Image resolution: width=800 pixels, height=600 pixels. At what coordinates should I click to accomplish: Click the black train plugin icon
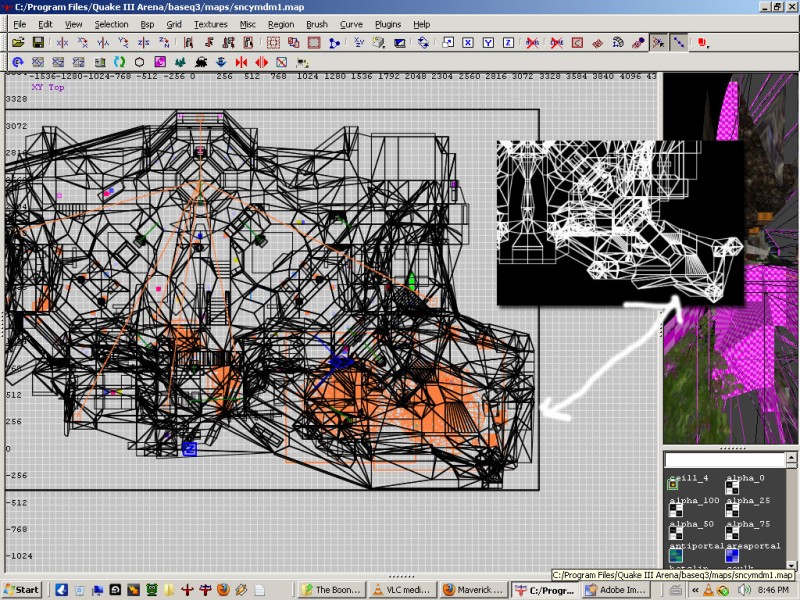201,62
